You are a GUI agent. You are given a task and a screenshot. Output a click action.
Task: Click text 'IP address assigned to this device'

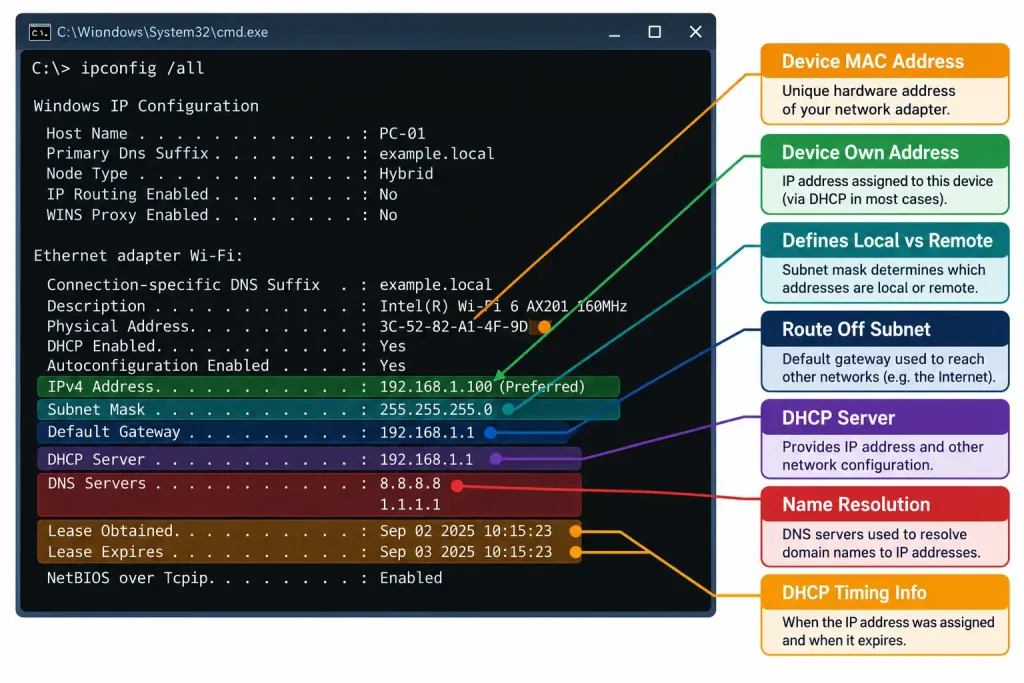click(887, 181)
